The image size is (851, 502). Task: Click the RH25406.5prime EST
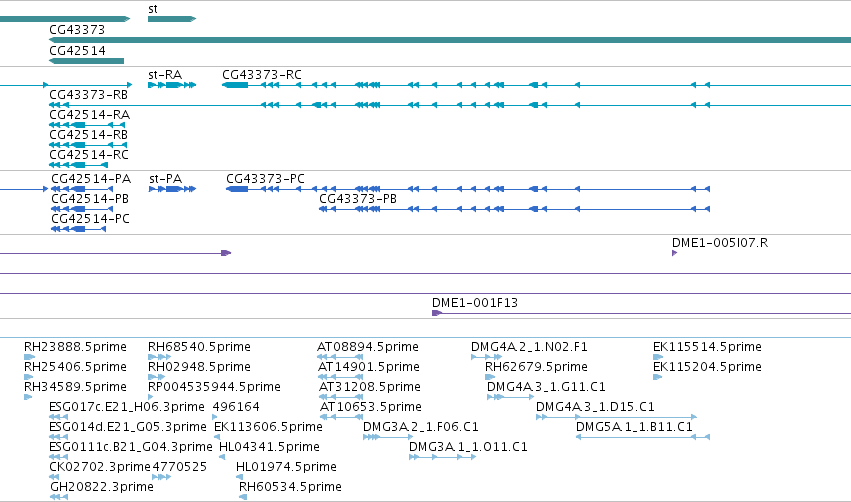28,377
